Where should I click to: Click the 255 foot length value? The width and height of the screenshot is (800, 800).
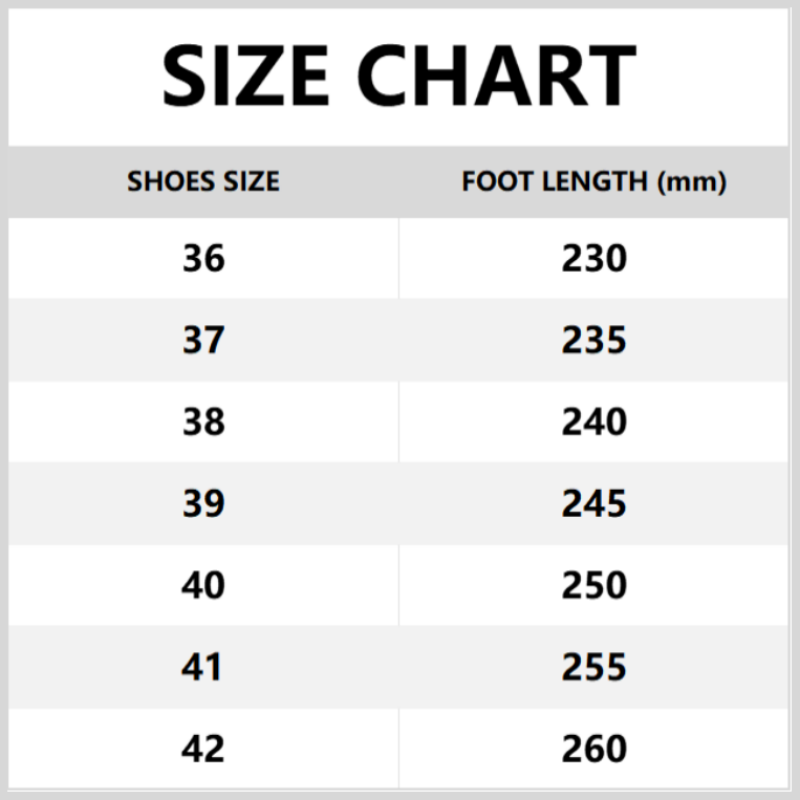(594, 667)
